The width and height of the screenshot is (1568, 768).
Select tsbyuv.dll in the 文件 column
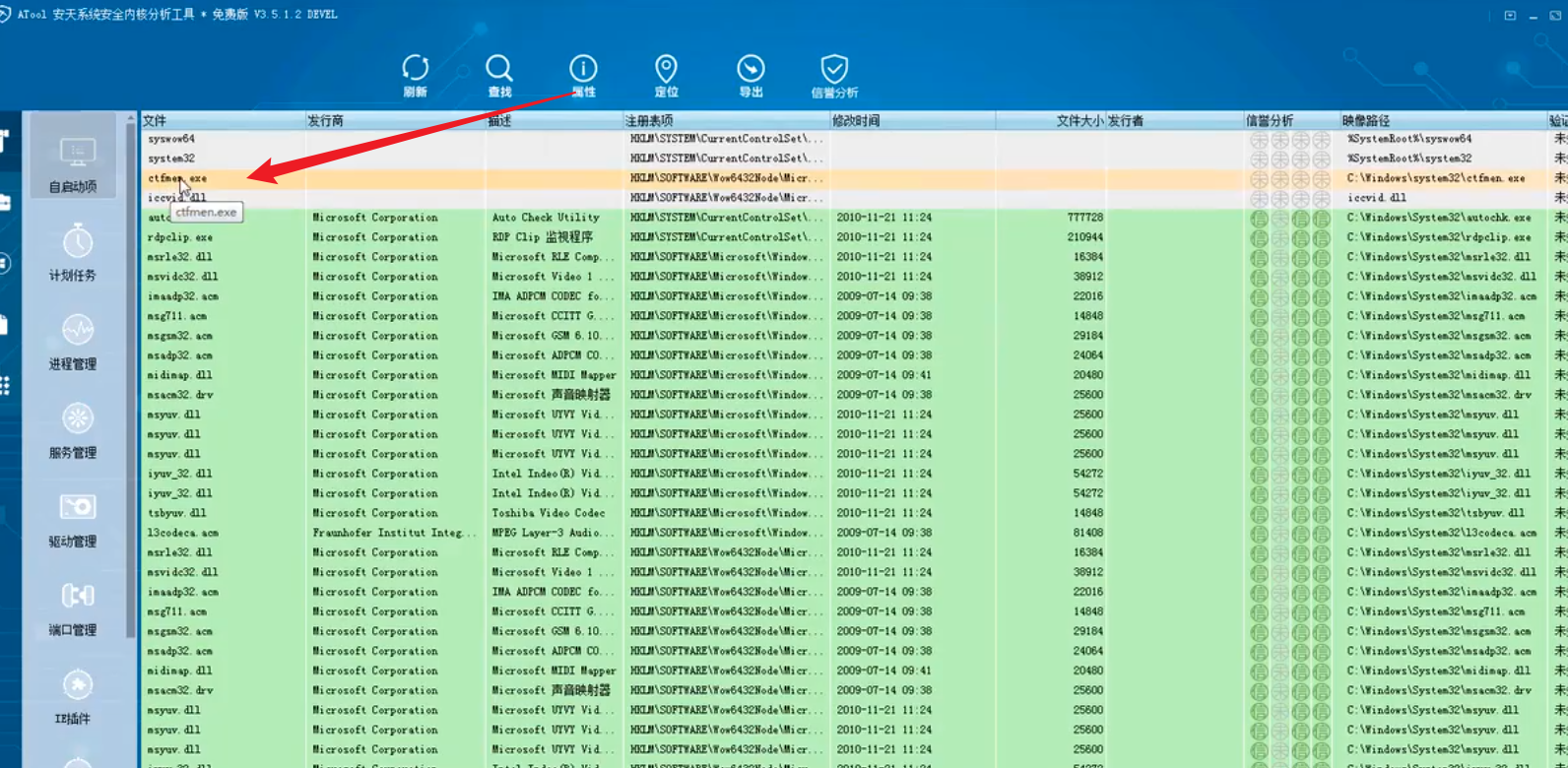[177, 513]
